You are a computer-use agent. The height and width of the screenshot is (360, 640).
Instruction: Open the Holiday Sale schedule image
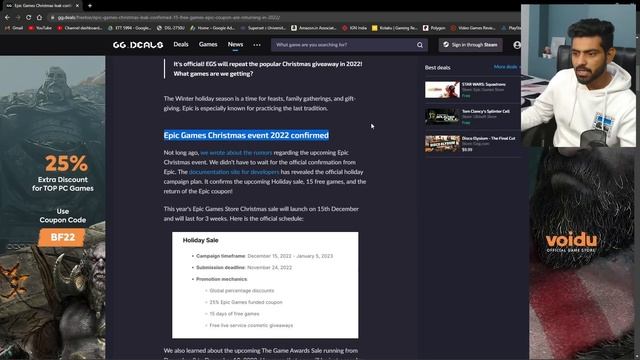tap(265, 285)
